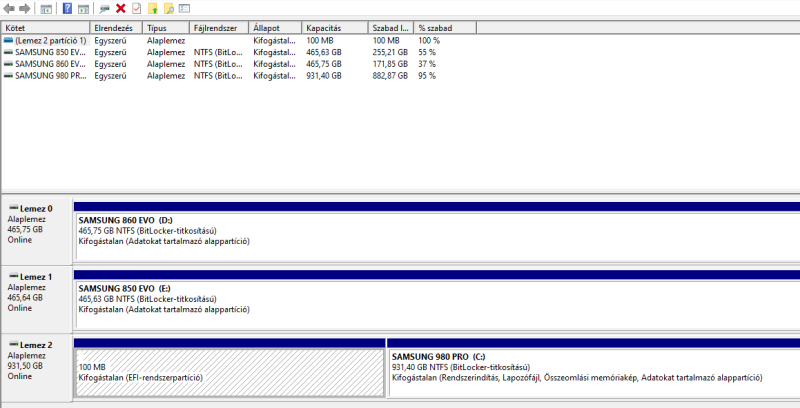Click the disk drive icon with pointer in toolbar

pos(105,9)
